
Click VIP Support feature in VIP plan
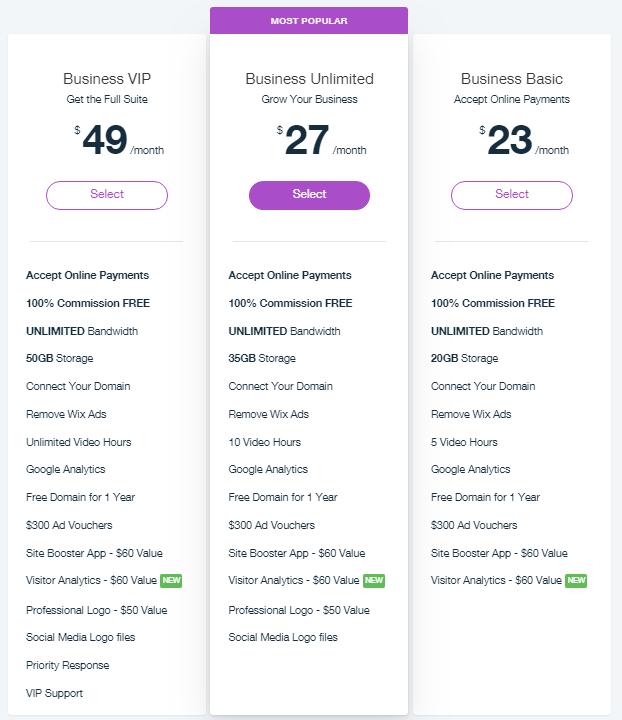pos(54,693)
